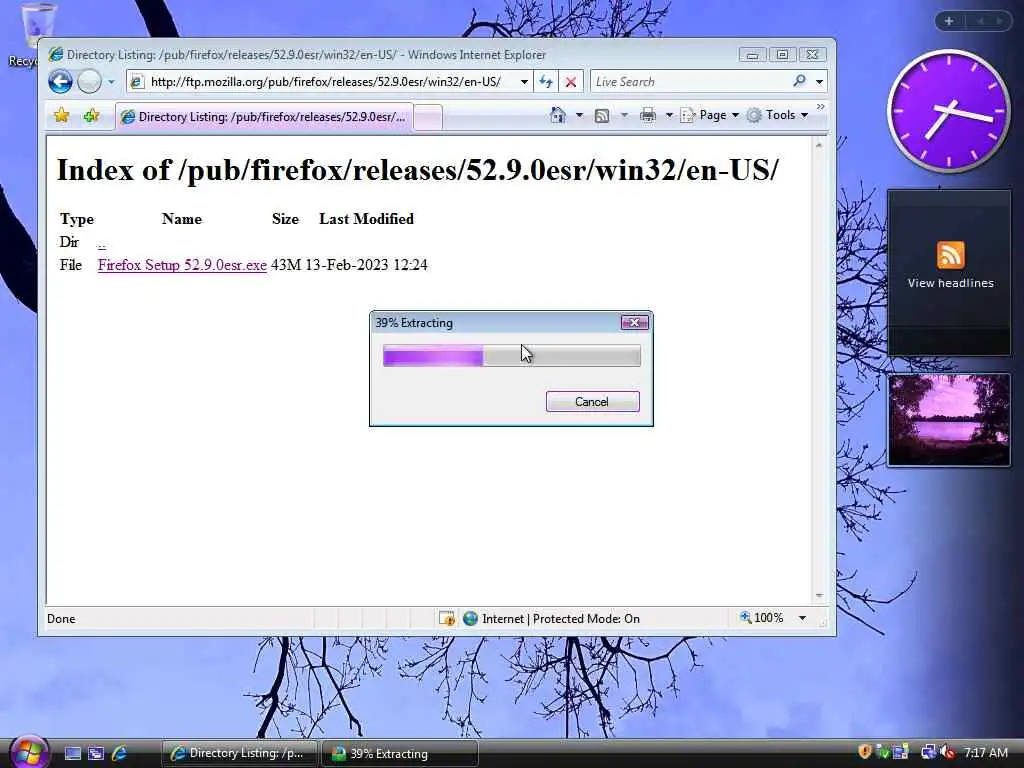The image size is (1024, 768).
Task: Close the 39% Extracting dialog
Action: 634,323
